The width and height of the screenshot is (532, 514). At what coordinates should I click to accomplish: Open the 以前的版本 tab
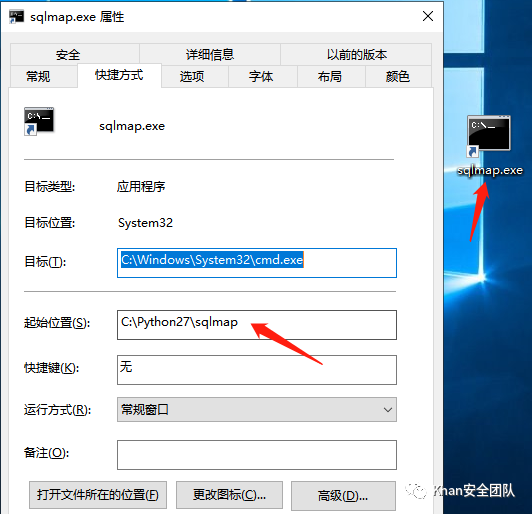tap(356, 54)
